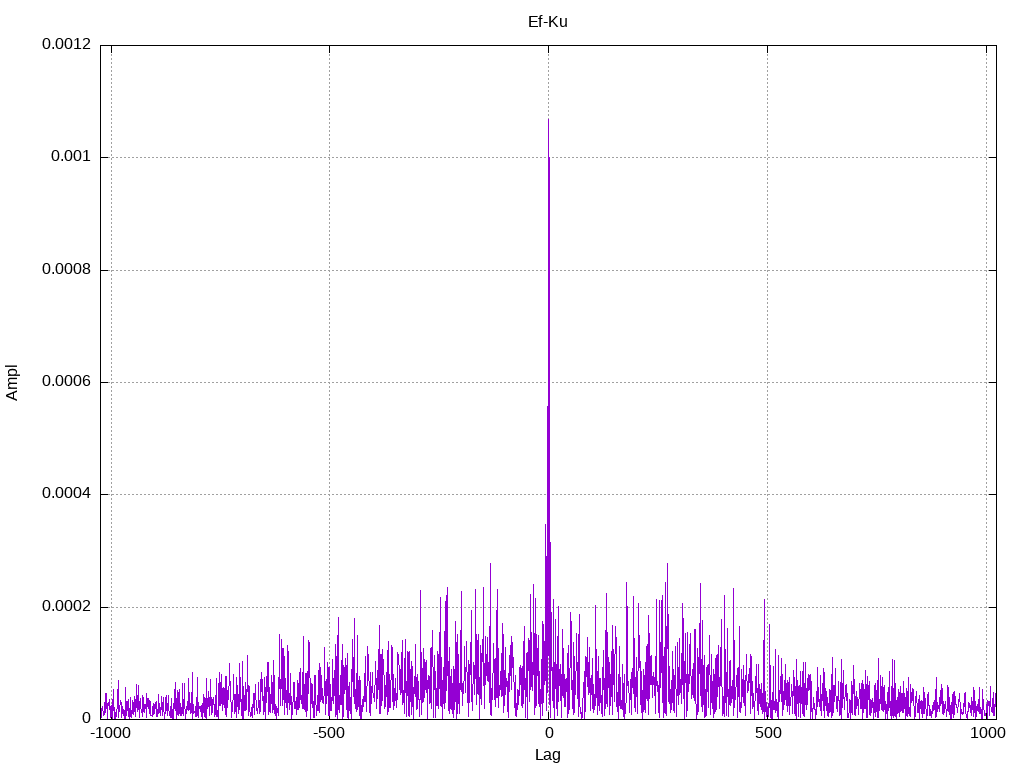Click y-axis tick label 0.0004
This screenshot has height=768, width=1024.
[67, 493]
